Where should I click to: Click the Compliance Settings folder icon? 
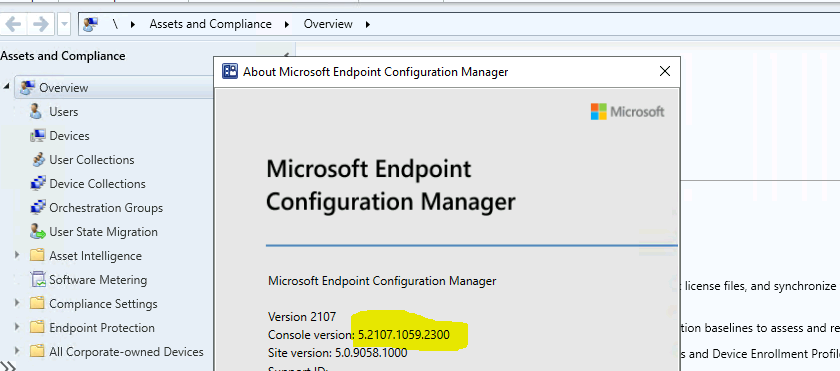coord(37,304)
